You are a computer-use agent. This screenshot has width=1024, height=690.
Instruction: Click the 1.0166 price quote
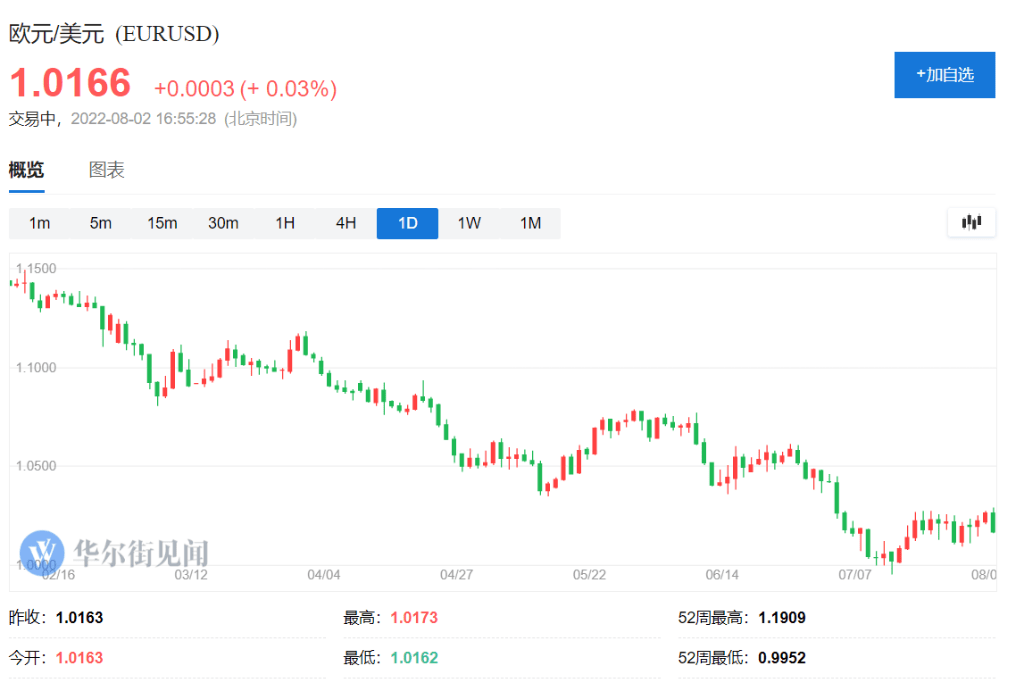69,84
